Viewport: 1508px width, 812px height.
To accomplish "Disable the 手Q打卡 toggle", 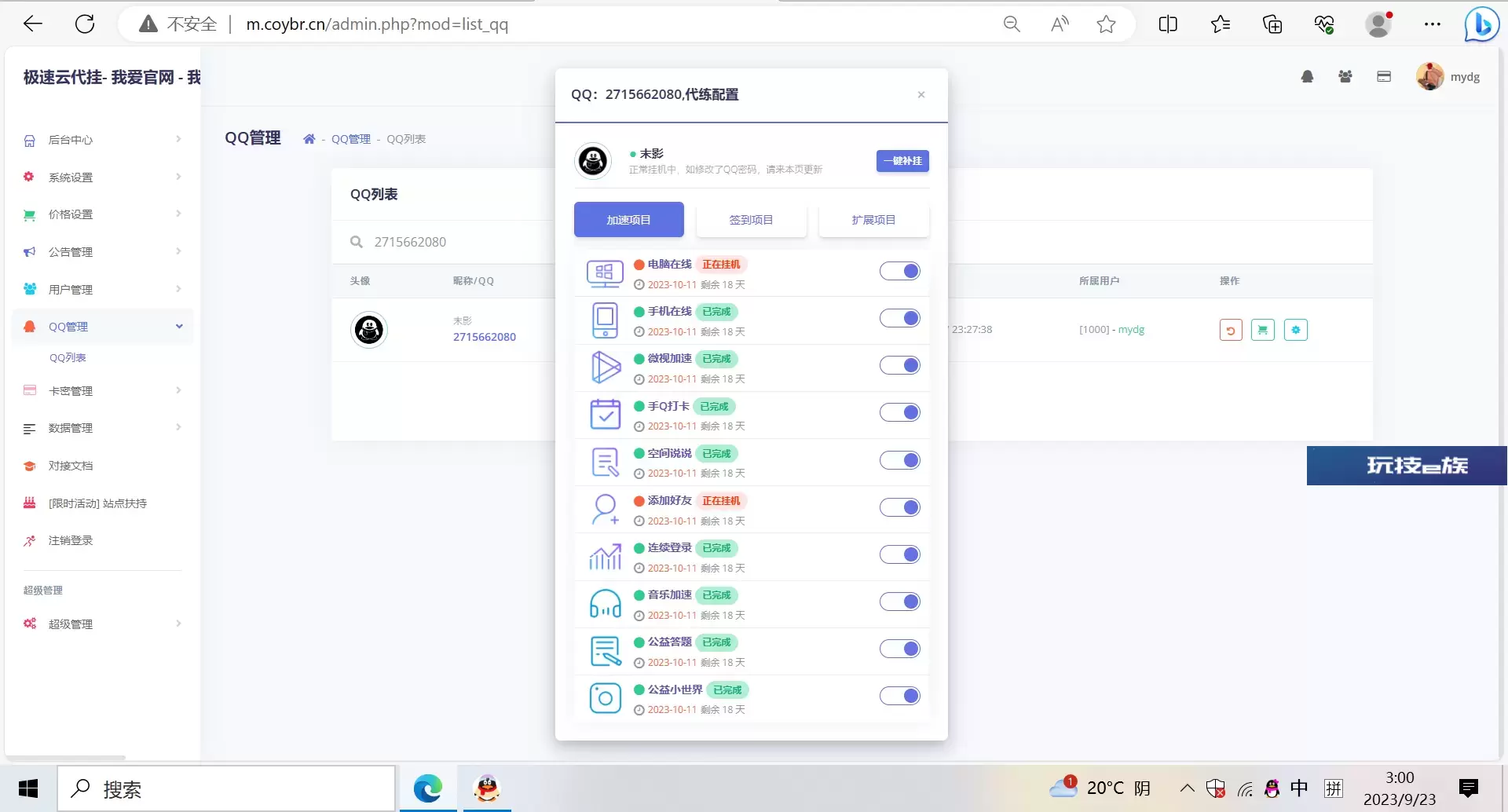I will pyautogui.click(x=900, y=413).
